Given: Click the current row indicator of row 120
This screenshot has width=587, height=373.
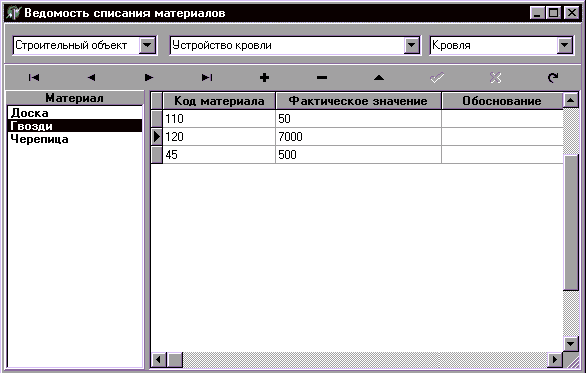Looking at the screenshot, I should [x=157, y=137].
